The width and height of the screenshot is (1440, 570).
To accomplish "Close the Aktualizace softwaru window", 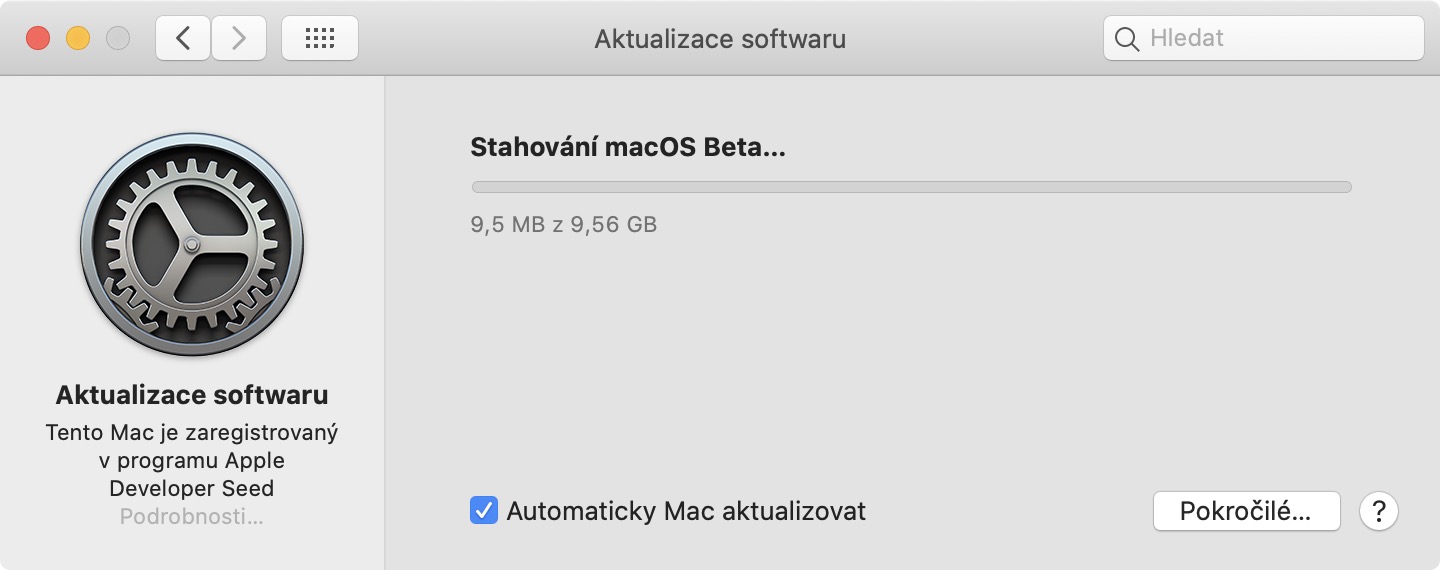I will point(38,38).
